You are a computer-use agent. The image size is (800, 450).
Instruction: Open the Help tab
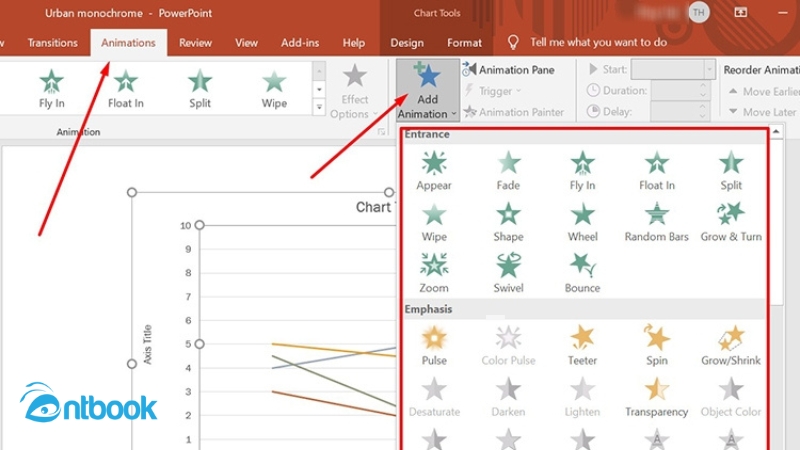click(354, 43)
